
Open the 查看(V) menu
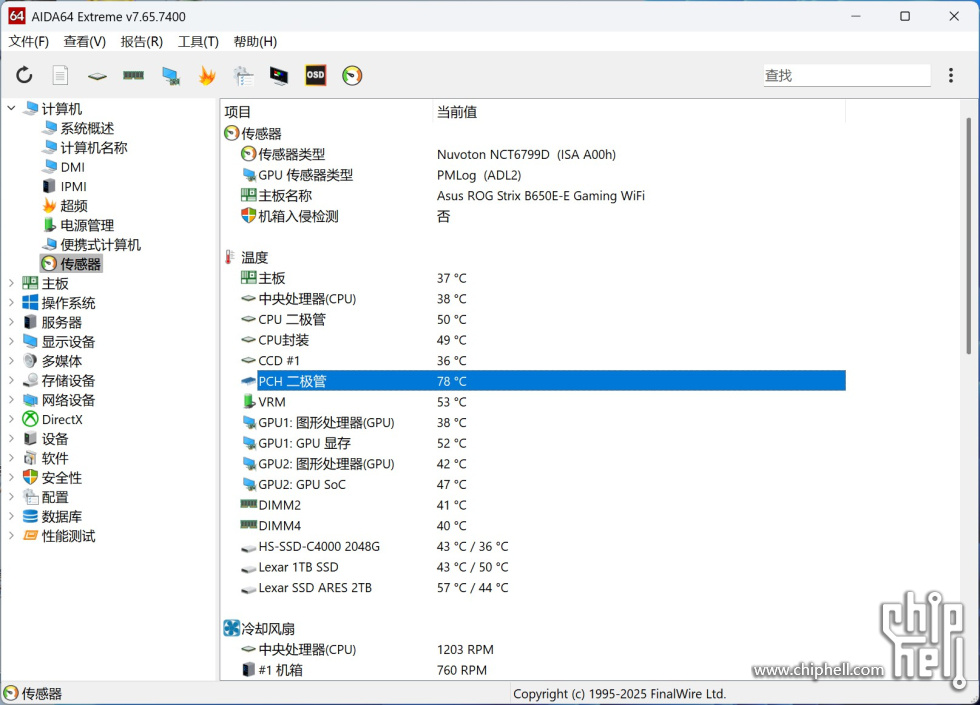(84, 42)
